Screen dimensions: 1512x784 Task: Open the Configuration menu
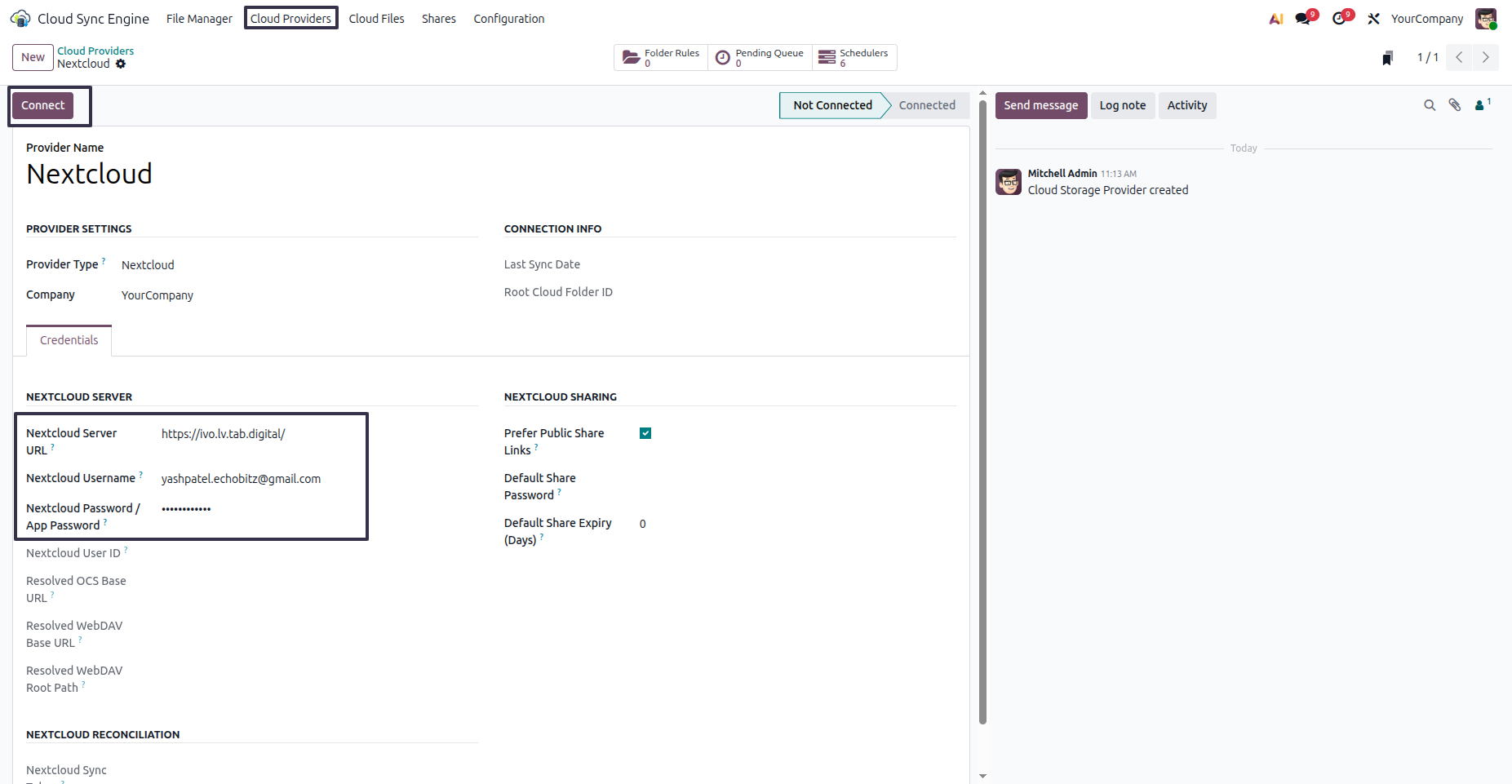[x=509, y=19]
